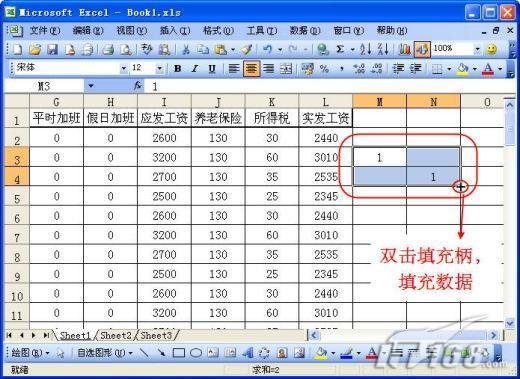
Task: Select cell containing 3200 in row 3
Action: (164, 157)
